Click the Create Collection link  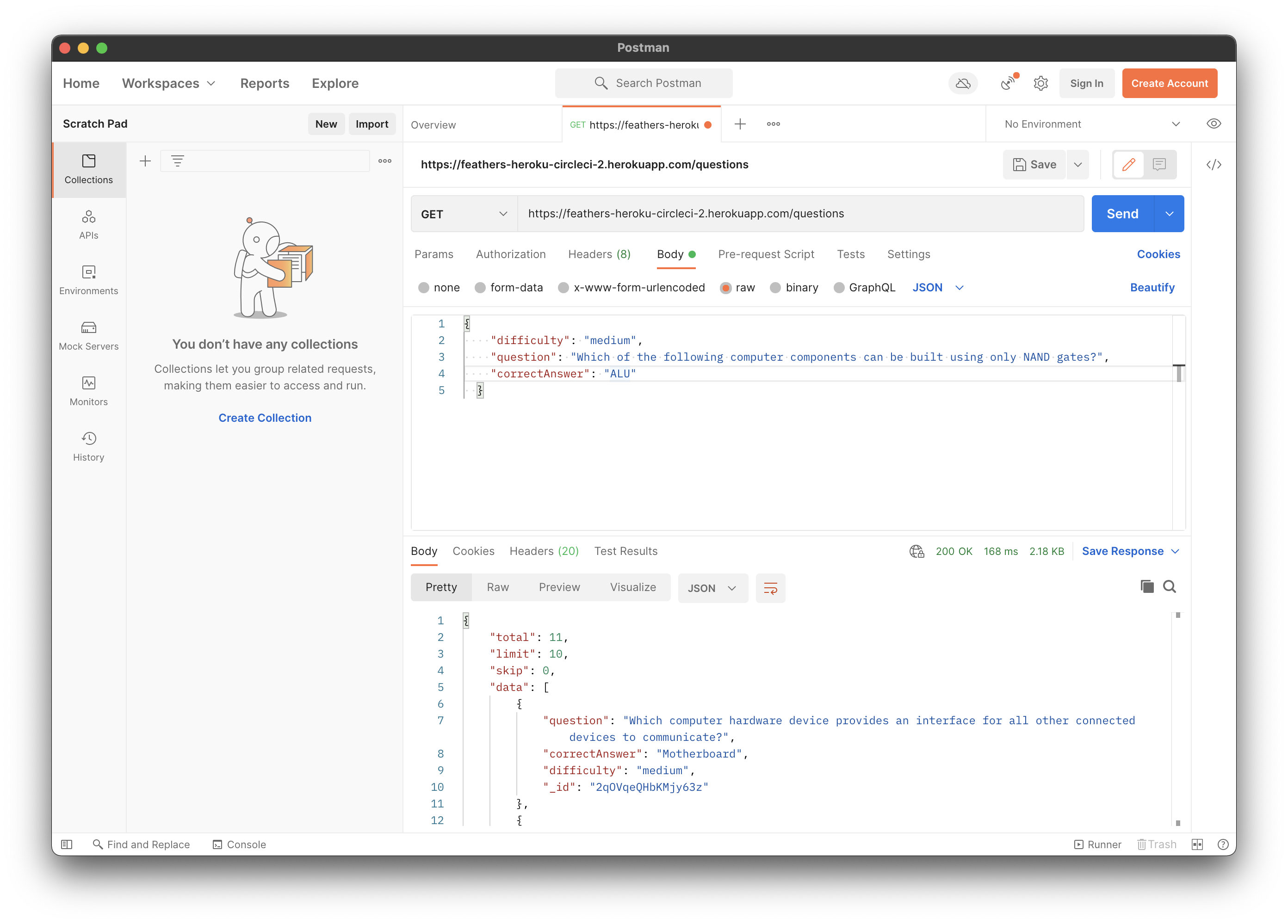point(265,418)
